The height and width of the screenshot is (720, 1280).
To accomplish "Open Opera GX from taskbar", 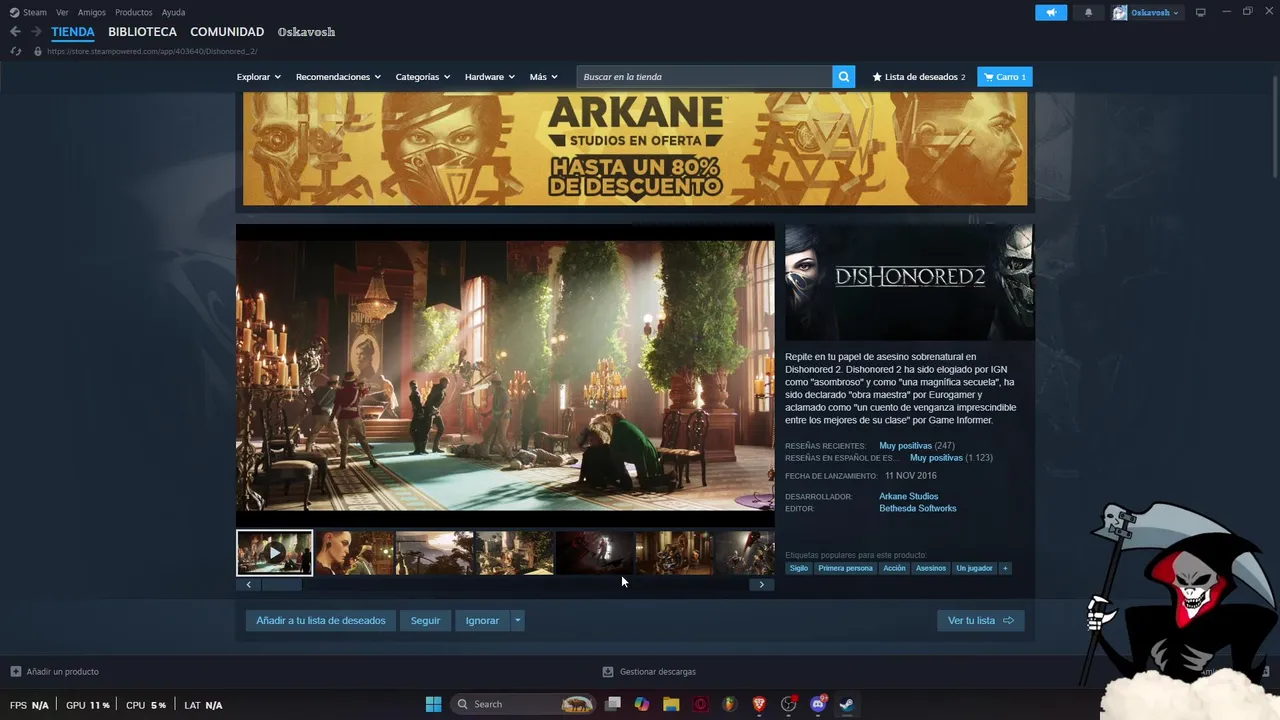I will tap(700, 704).
